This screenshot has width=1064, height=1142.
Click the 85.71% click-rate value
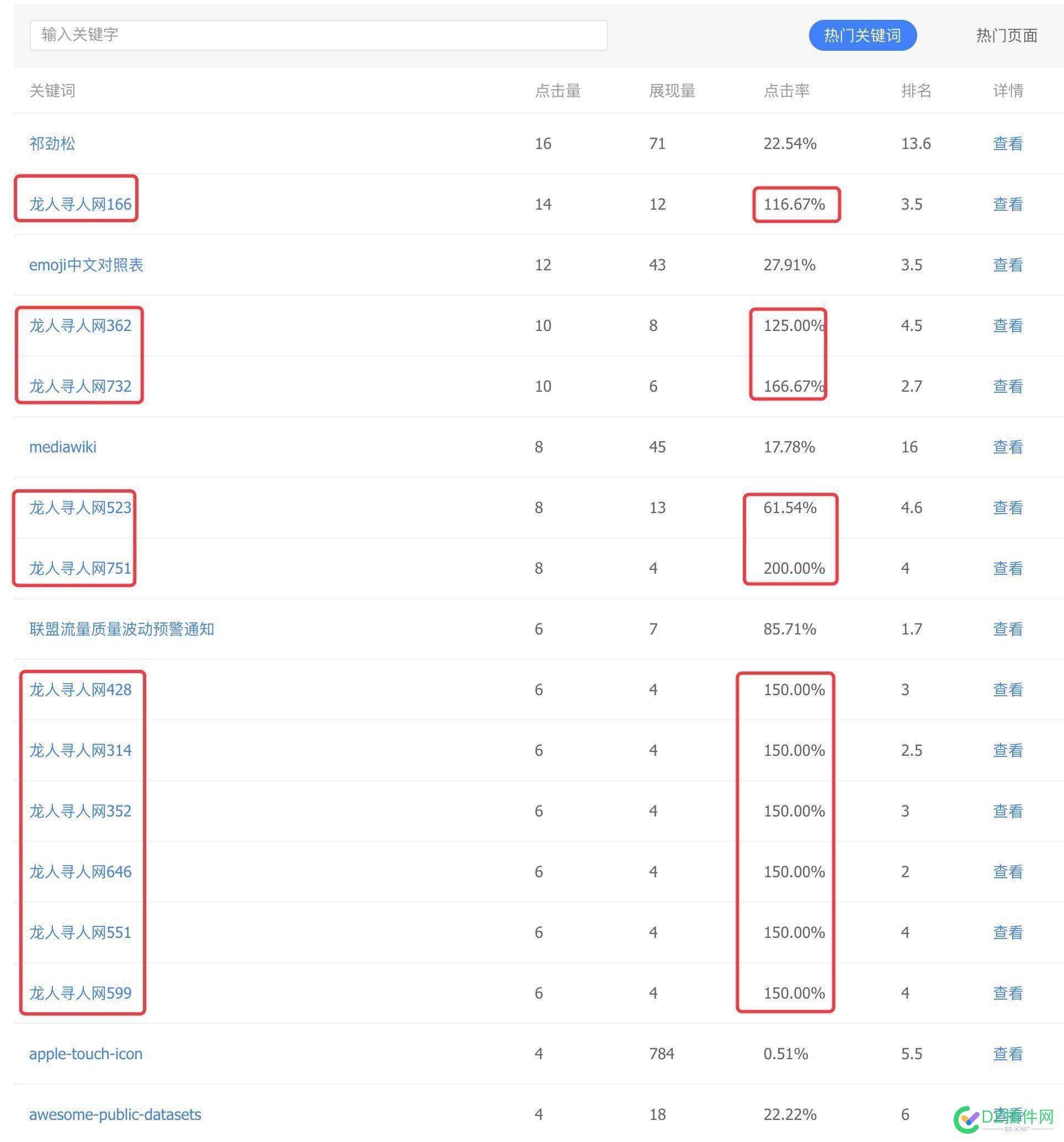point(789,629)
